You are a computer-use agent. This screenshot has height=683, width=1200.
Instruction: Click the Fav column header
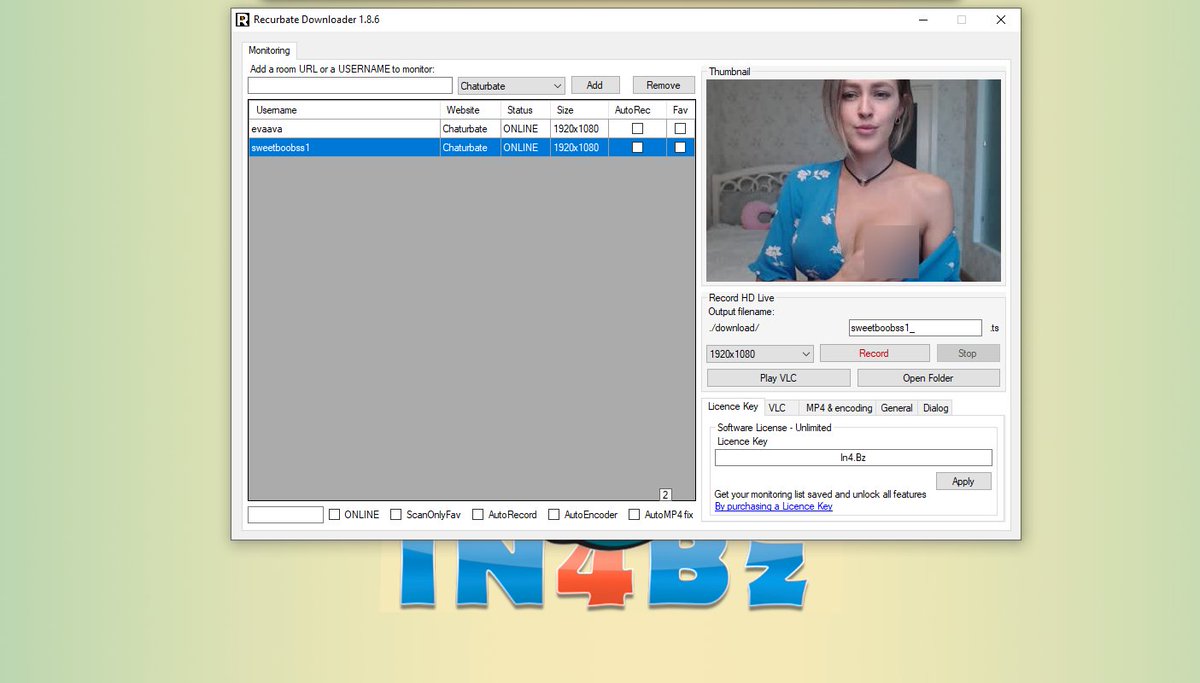pyautogui.click(x=680, y=110)
